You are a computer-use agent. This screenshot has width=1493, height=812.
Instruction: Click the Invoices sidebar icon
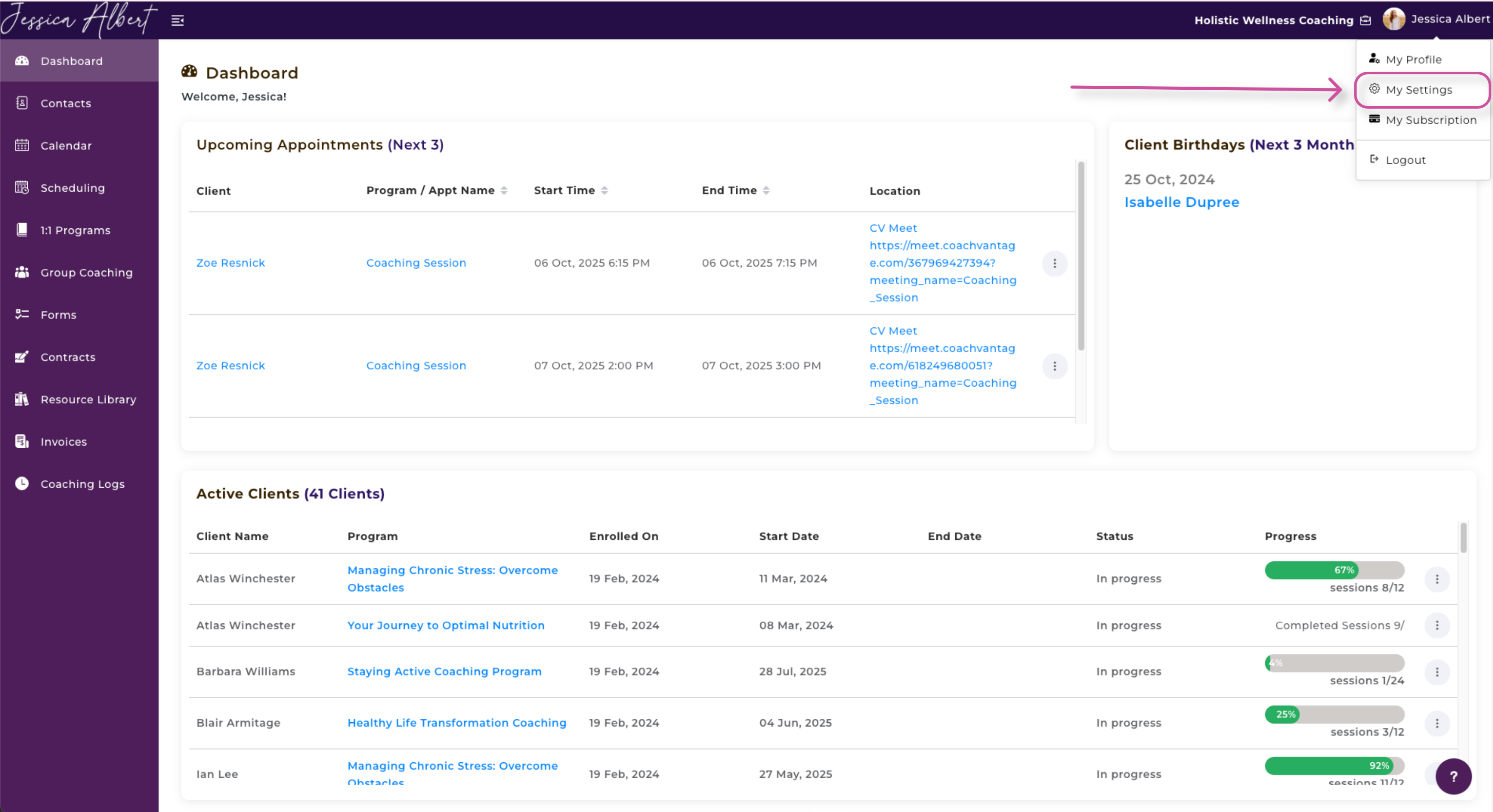[22, 441]
